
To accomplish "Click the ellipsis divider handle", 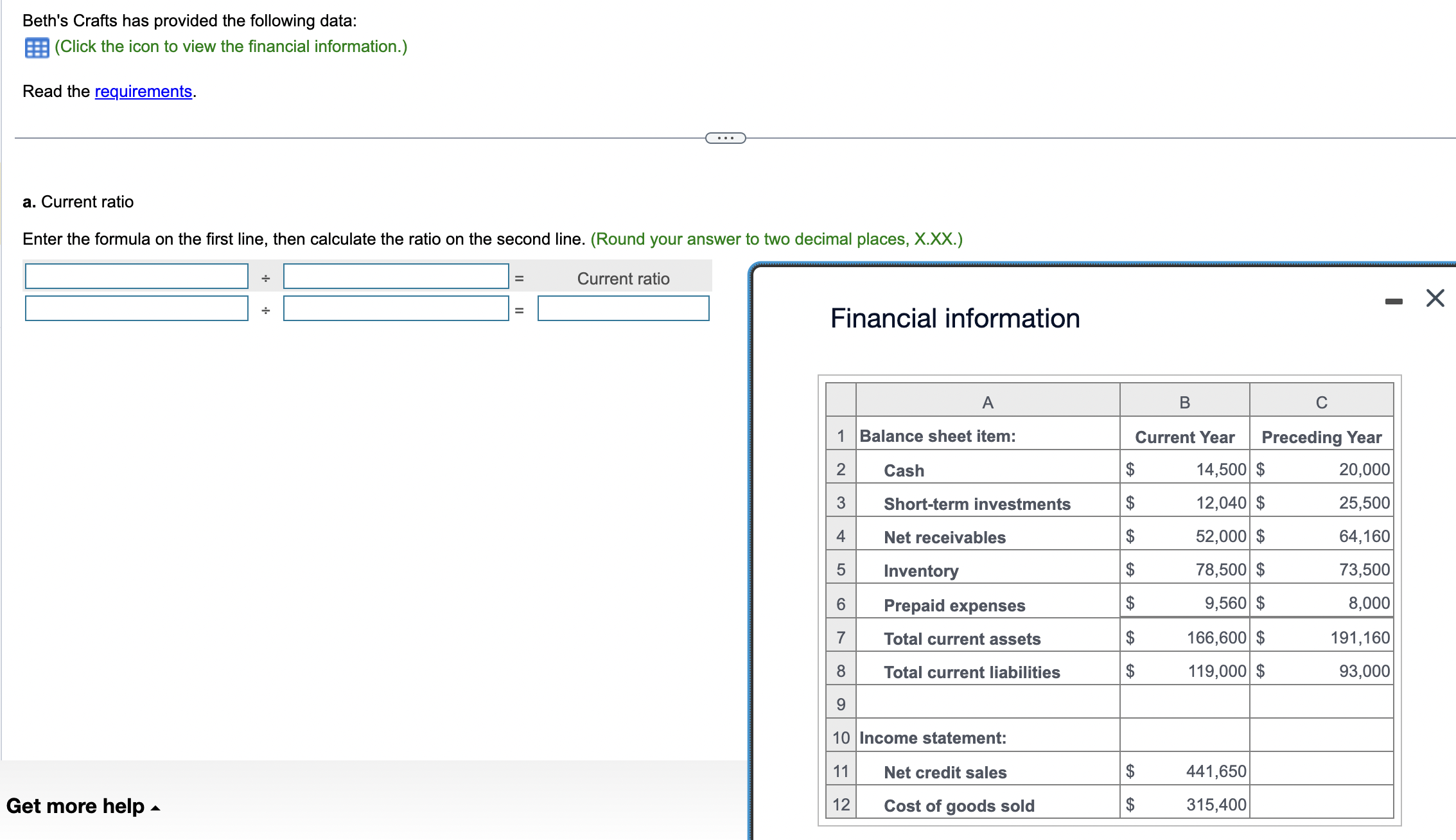I will pyautogui.click(x=725, y=138).
